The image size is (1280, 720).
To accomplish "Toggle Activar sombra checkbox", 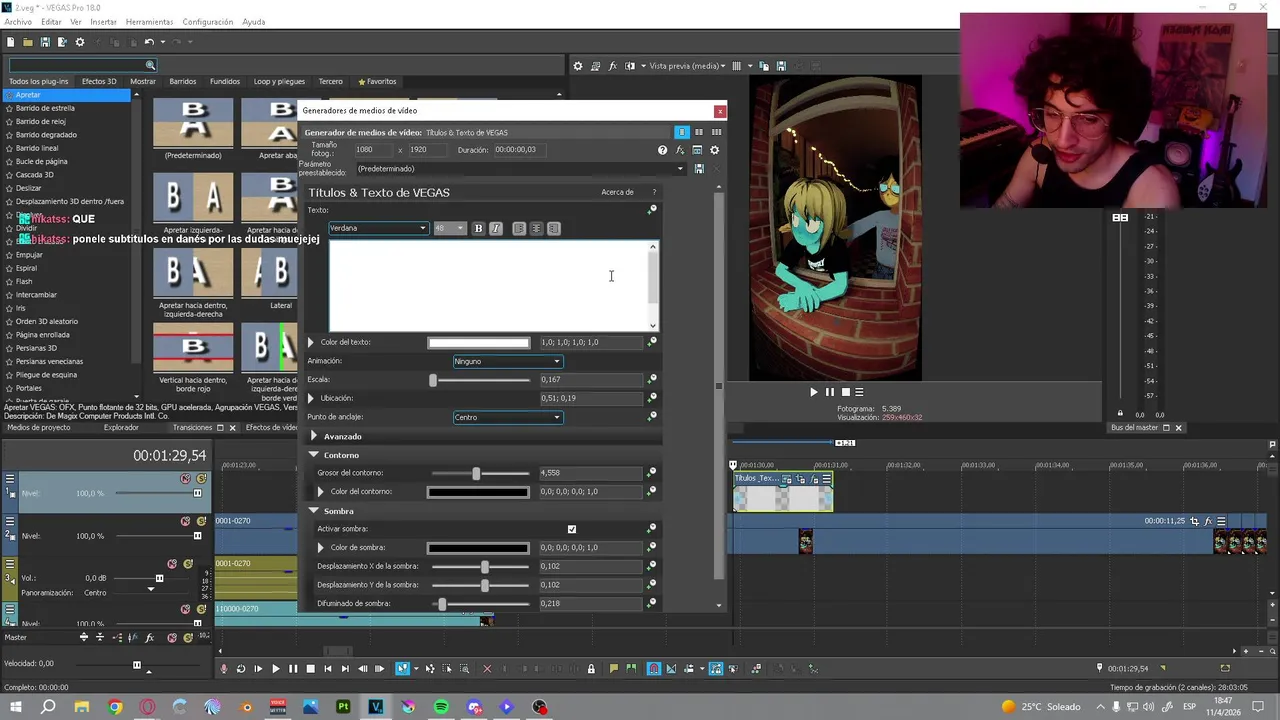I will point(572,529).
